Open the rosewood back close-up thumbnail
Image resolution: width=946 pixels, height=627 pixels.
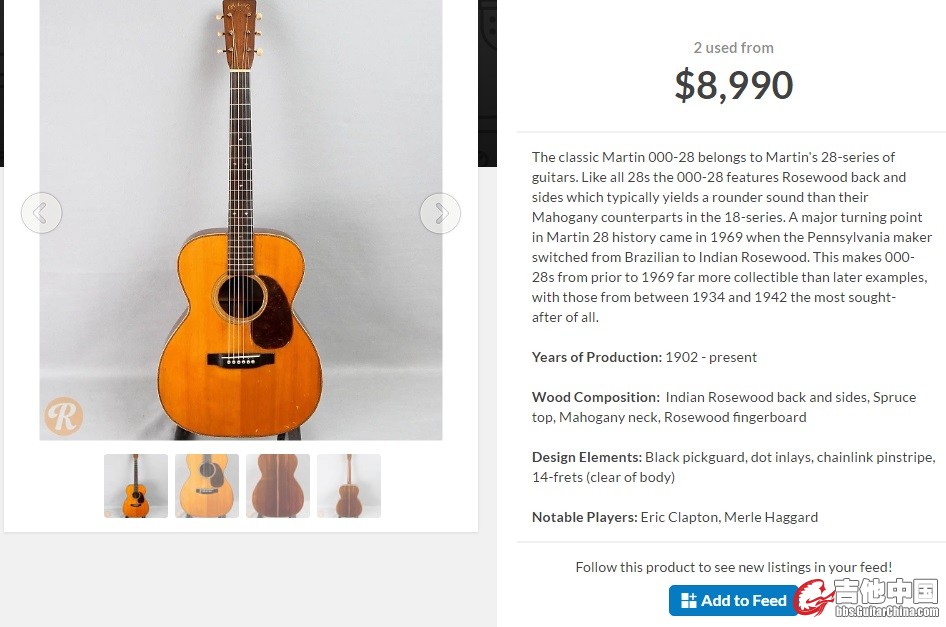coord(278,486)
